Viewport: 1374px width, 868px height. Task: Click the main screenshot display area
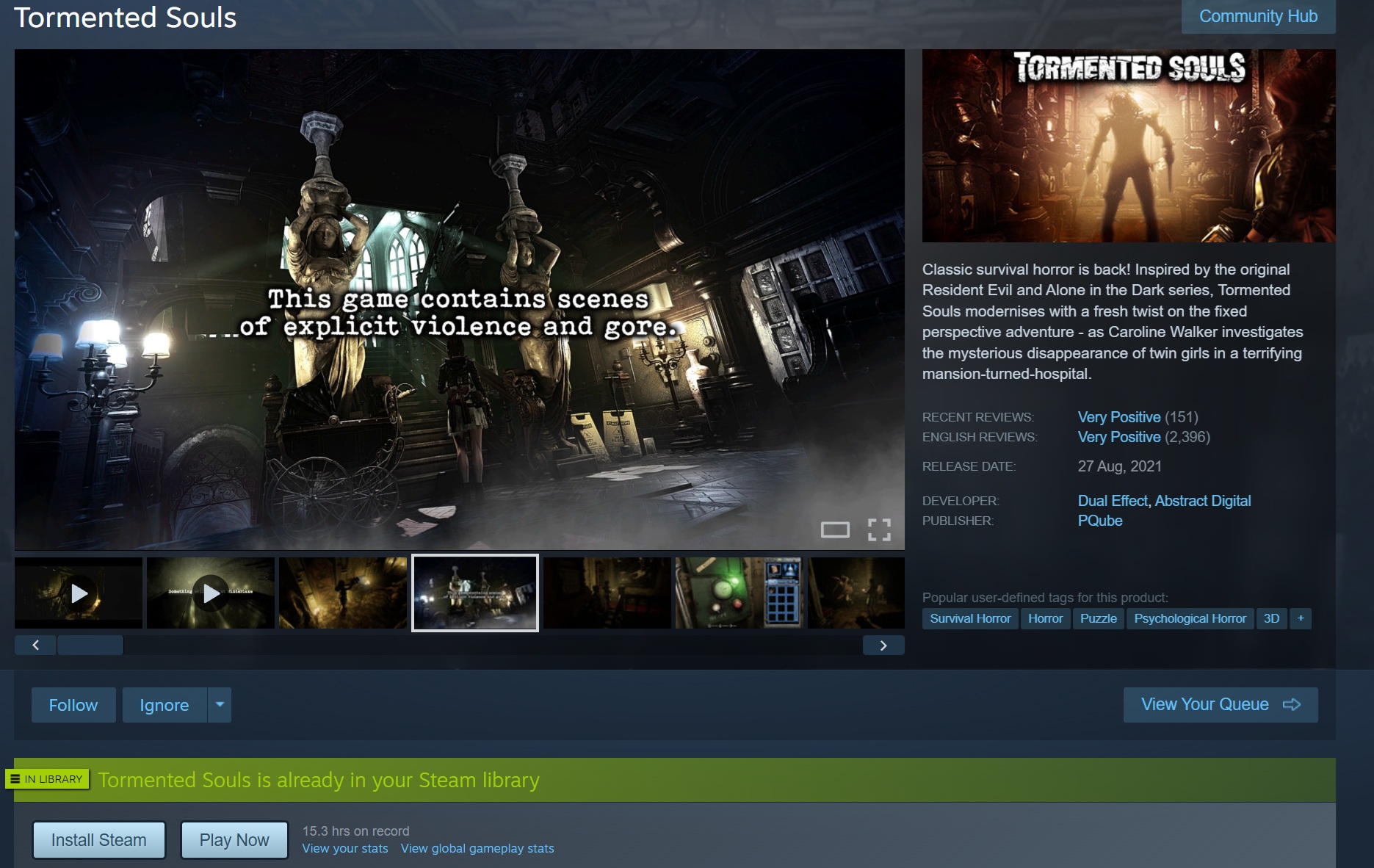point(460,300)
